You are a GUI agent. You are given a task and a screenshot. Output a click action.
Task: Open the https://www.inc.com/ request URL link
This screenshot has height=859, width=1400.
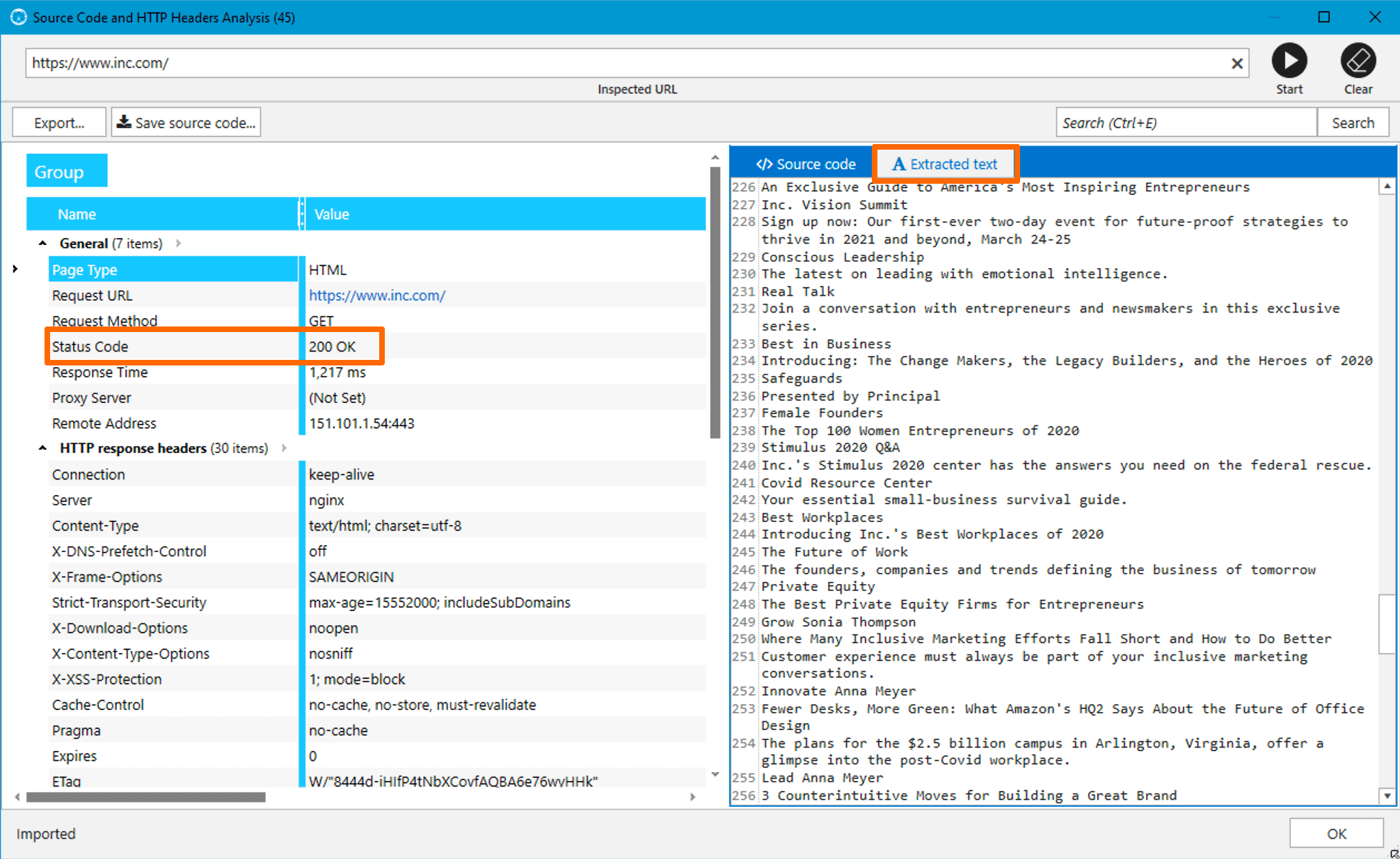pyautogui.click(x=377, y=295)
